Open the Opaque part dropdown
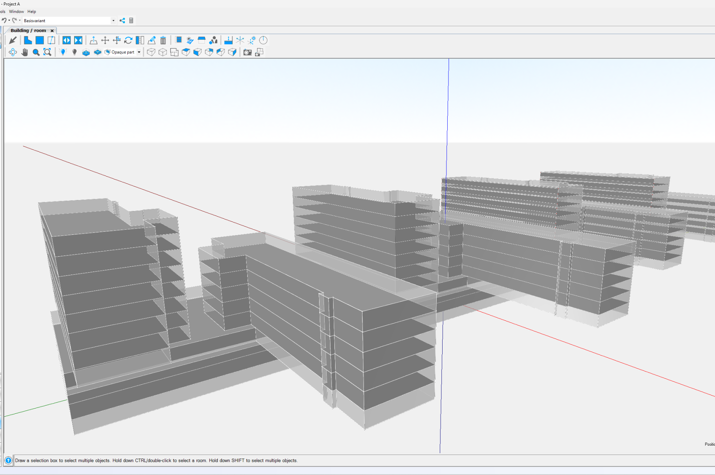715x475 pixels. 139,52
